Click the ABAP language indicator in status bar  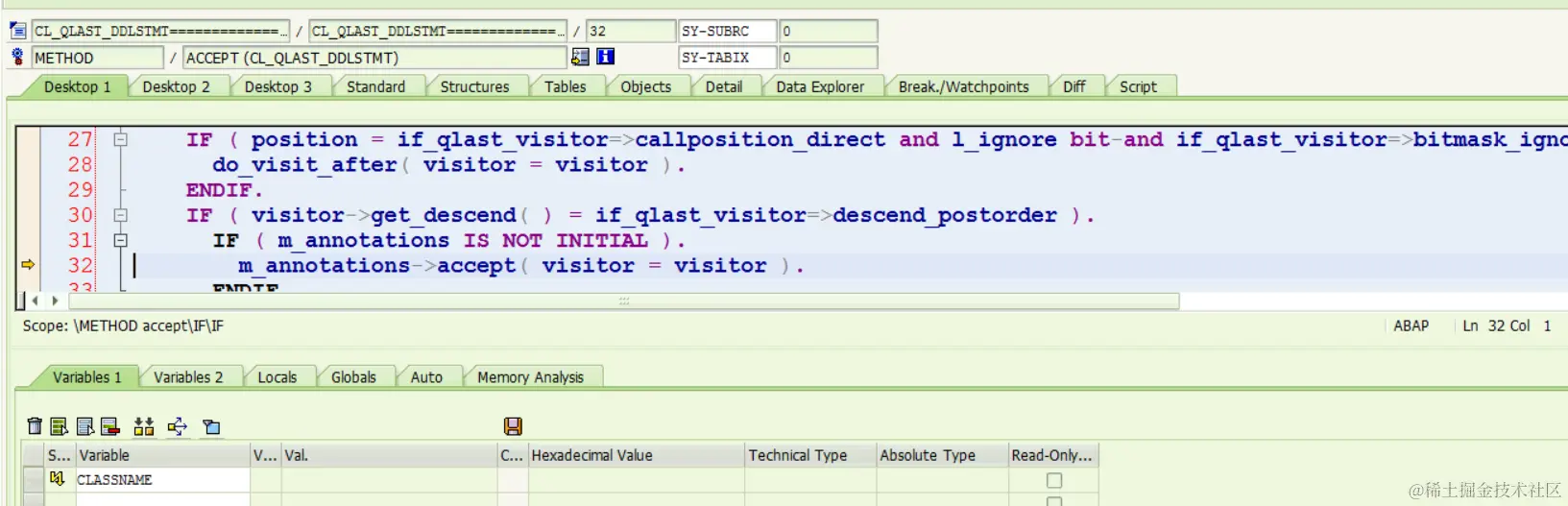1411,326
